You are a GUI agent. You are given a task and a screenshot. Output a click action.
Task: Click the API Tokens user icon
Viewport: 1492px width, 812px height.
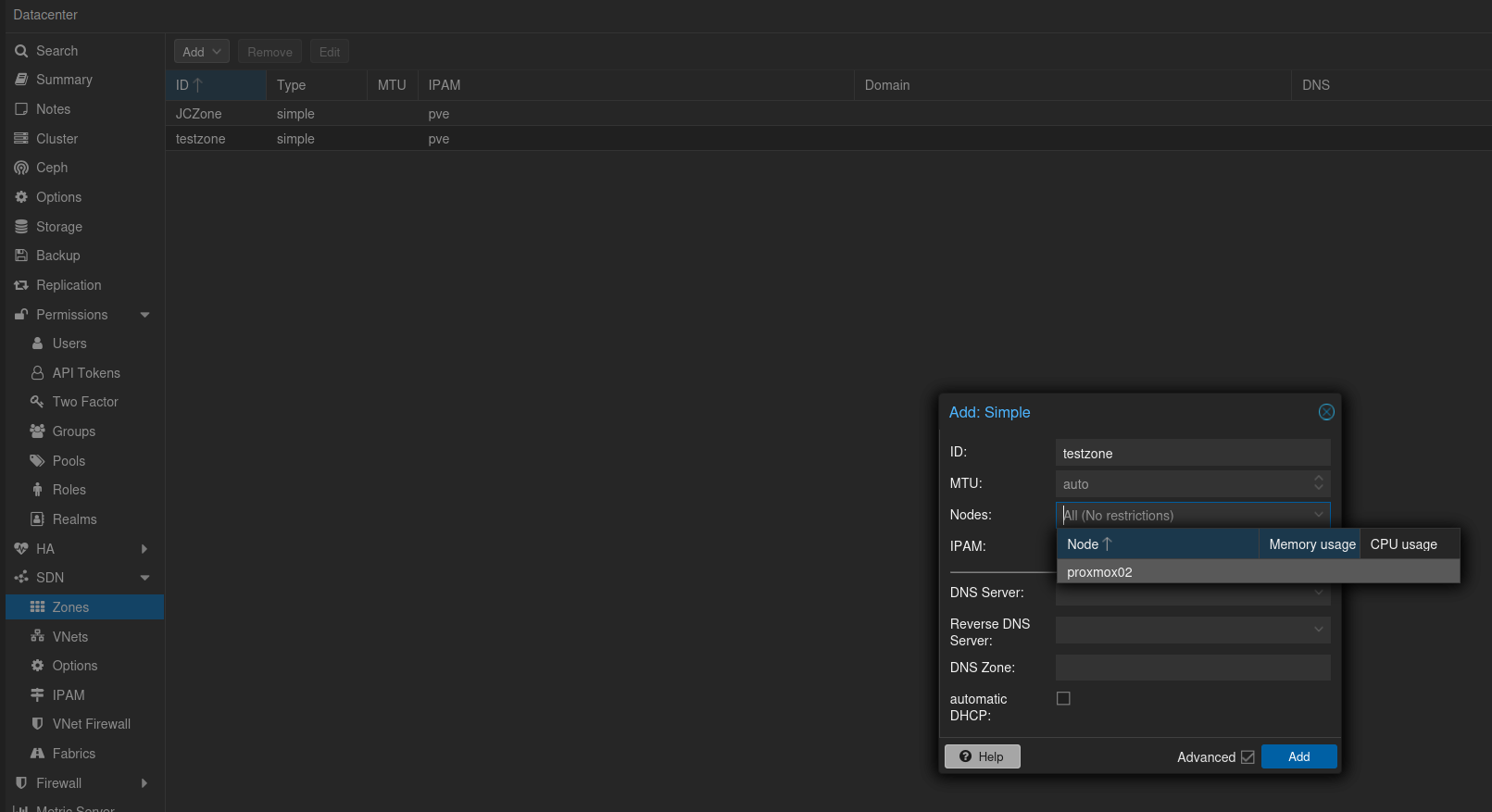38,373
